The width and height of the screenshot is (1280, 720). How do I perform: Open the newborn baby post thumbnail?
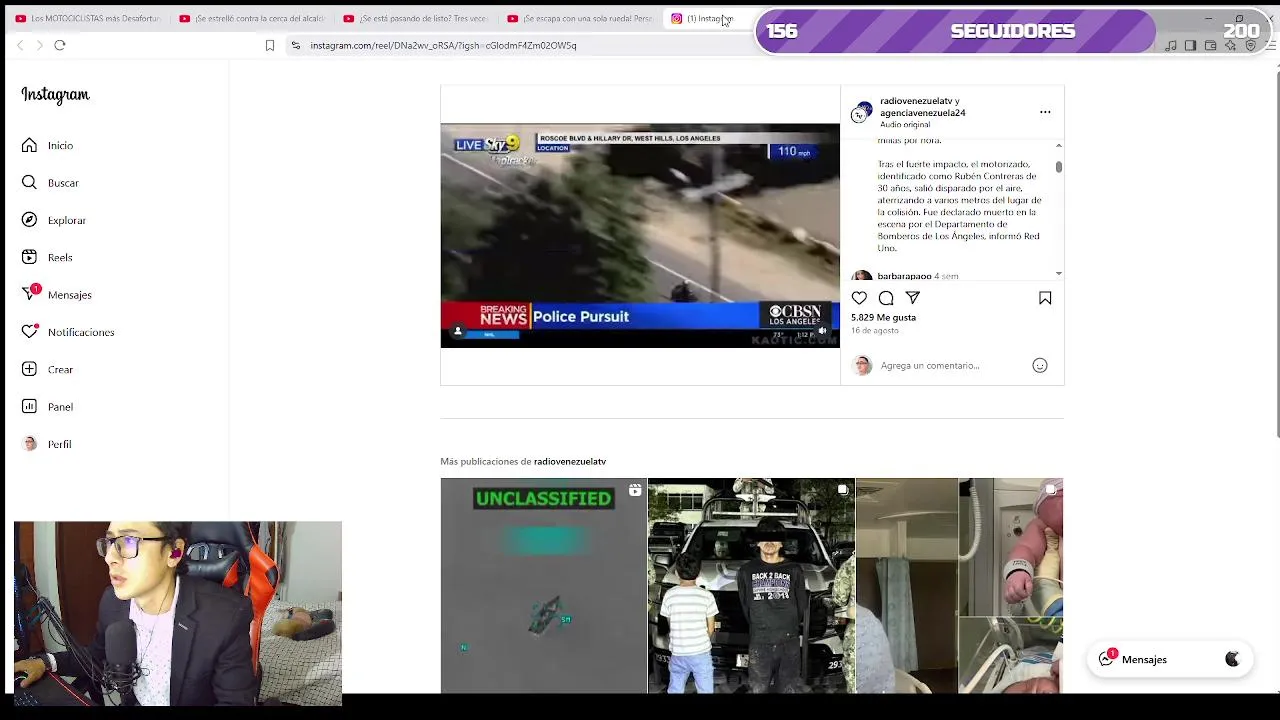960,585
